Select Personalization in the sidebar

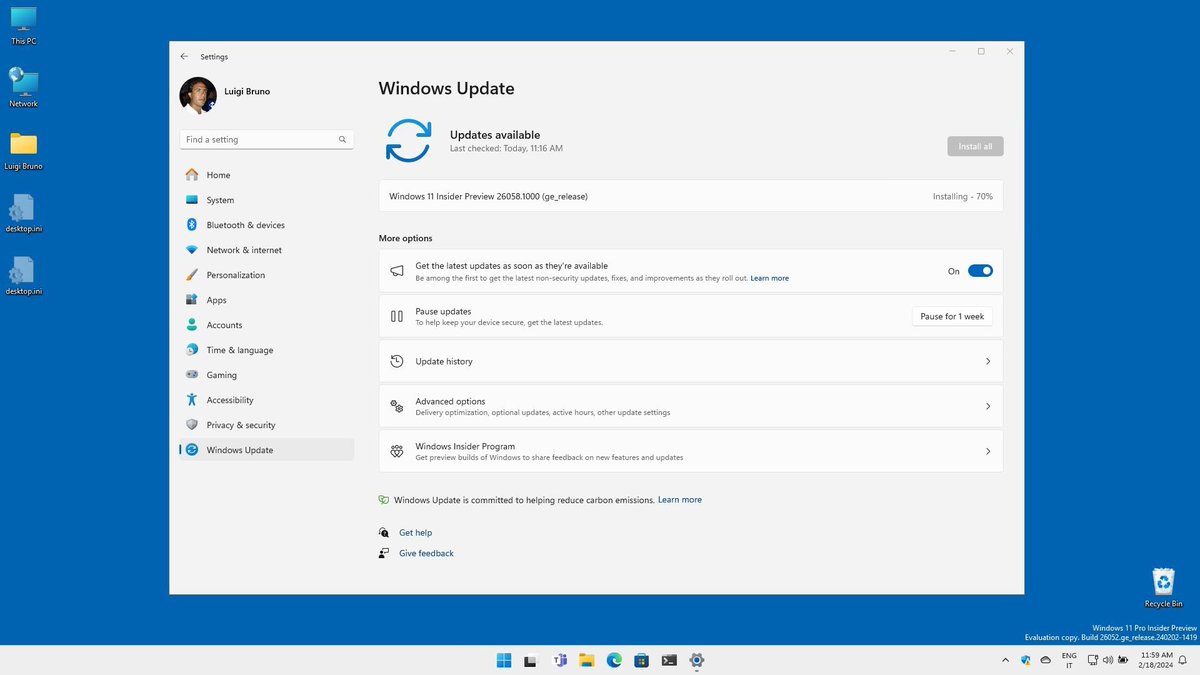[266, 275]
